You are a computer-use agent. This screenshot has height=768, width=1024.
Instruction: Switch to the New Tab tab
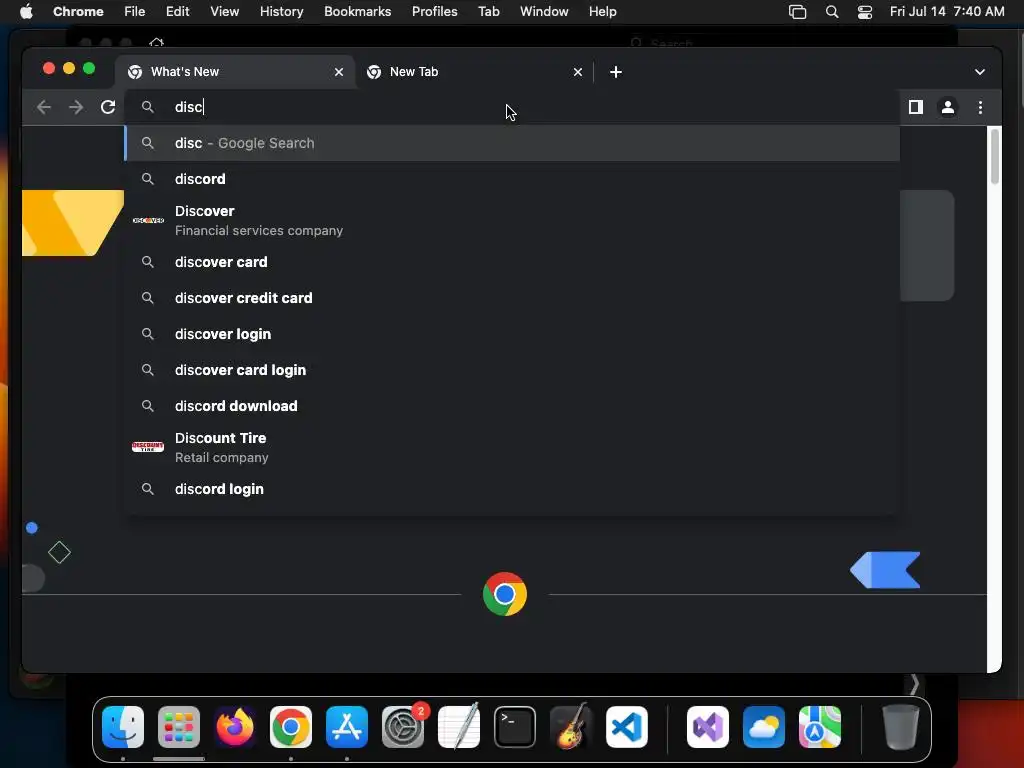475,72
